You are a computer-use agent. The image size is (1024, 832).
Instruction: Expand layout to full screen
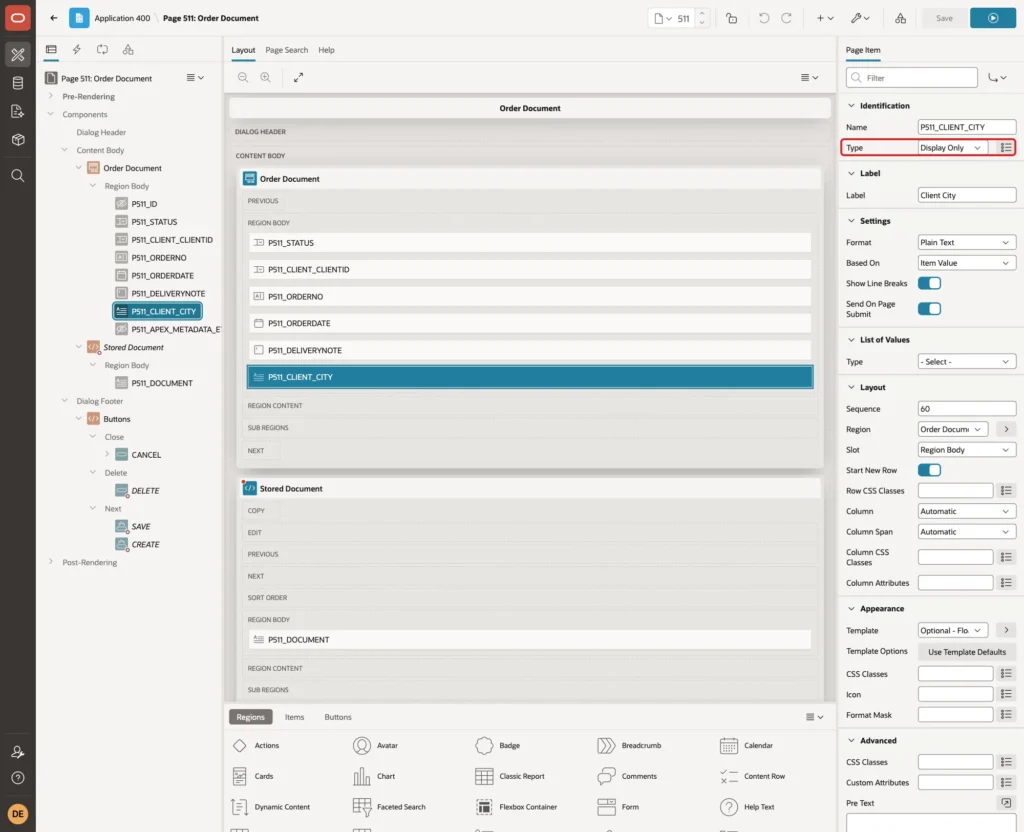point(298,77)
